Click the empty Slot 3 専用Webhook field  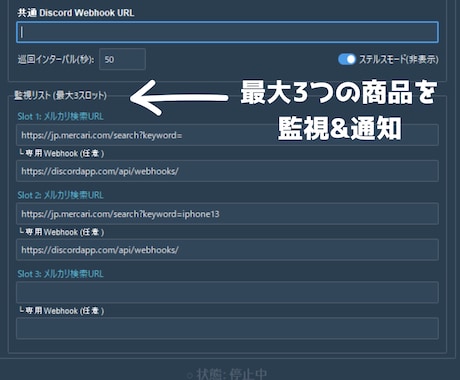[227, 328]
